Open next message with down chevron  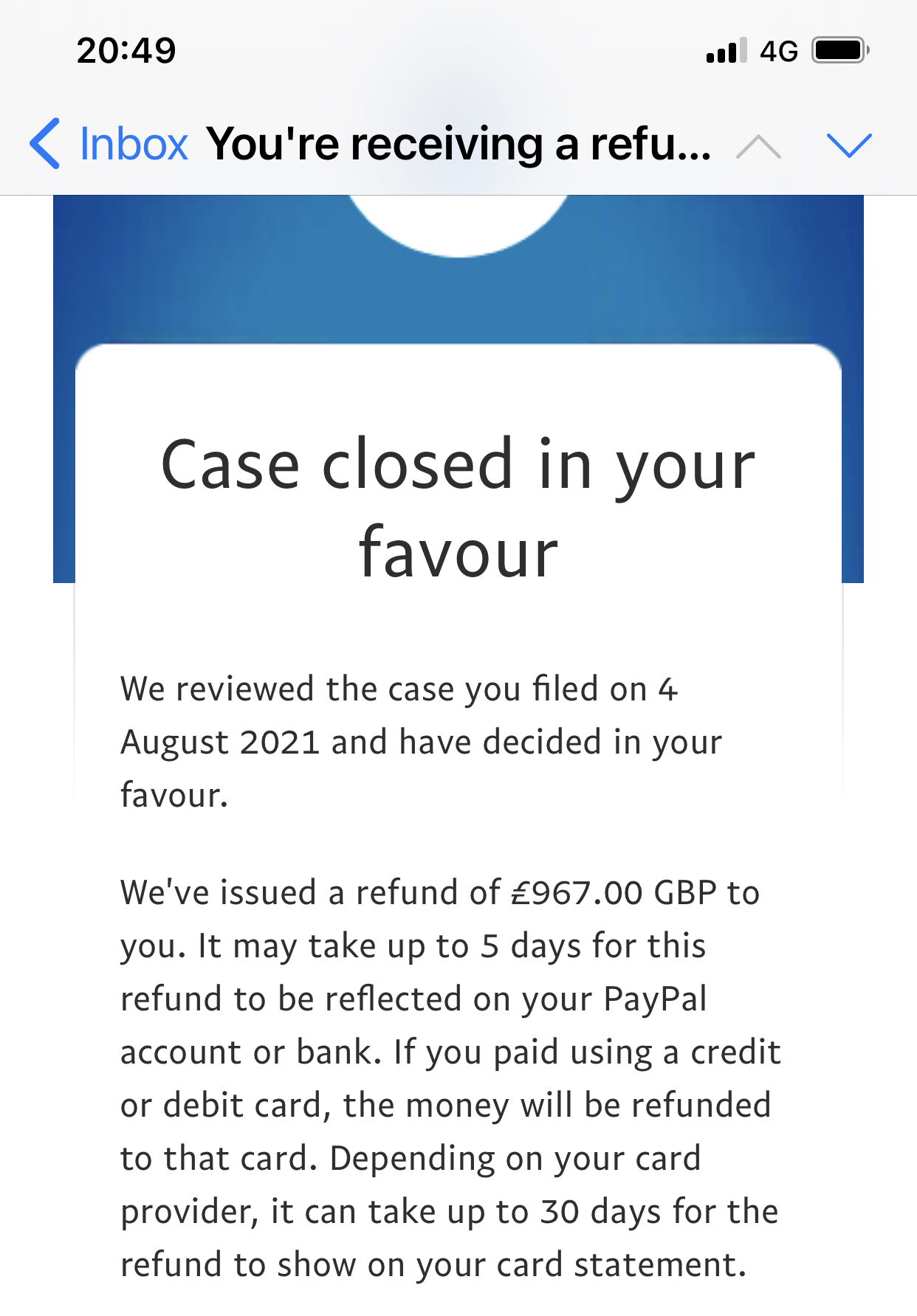coord(849,145)
